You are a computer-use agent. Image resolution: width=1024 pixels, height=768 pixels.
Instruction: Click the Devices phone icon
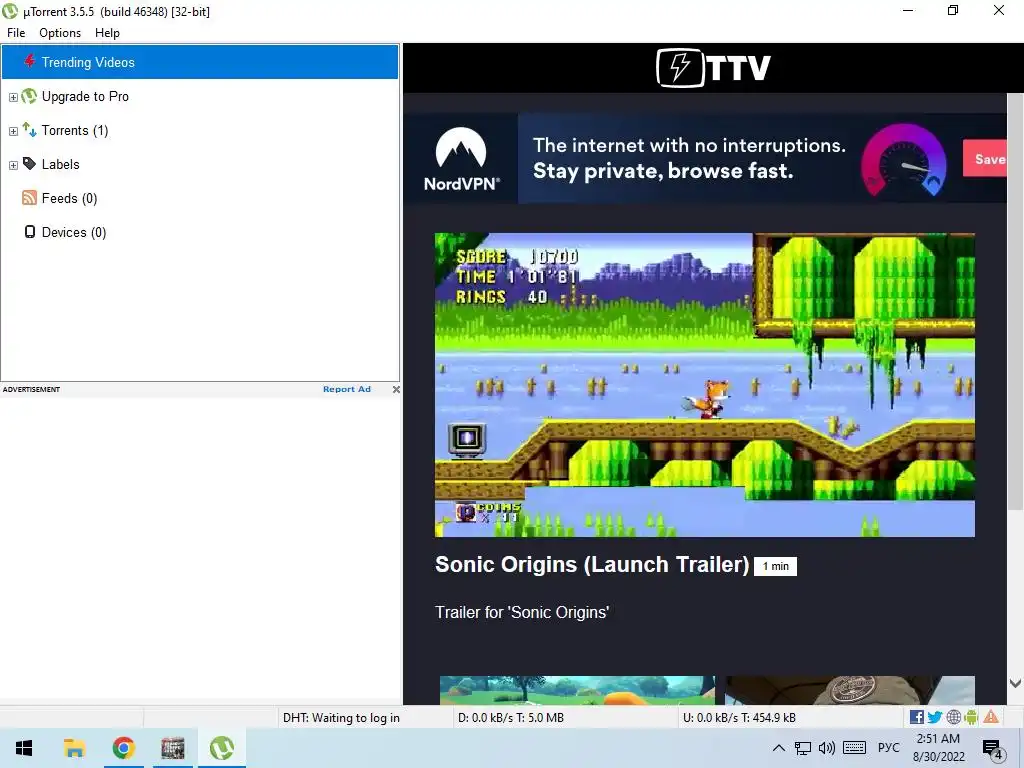pyautogui.click(x=29, y=232)
